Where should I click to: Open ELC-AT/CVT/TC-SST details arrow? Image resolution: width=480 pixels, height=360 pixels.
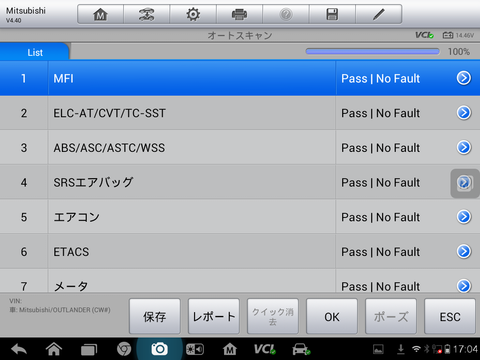tap(464, 113)
